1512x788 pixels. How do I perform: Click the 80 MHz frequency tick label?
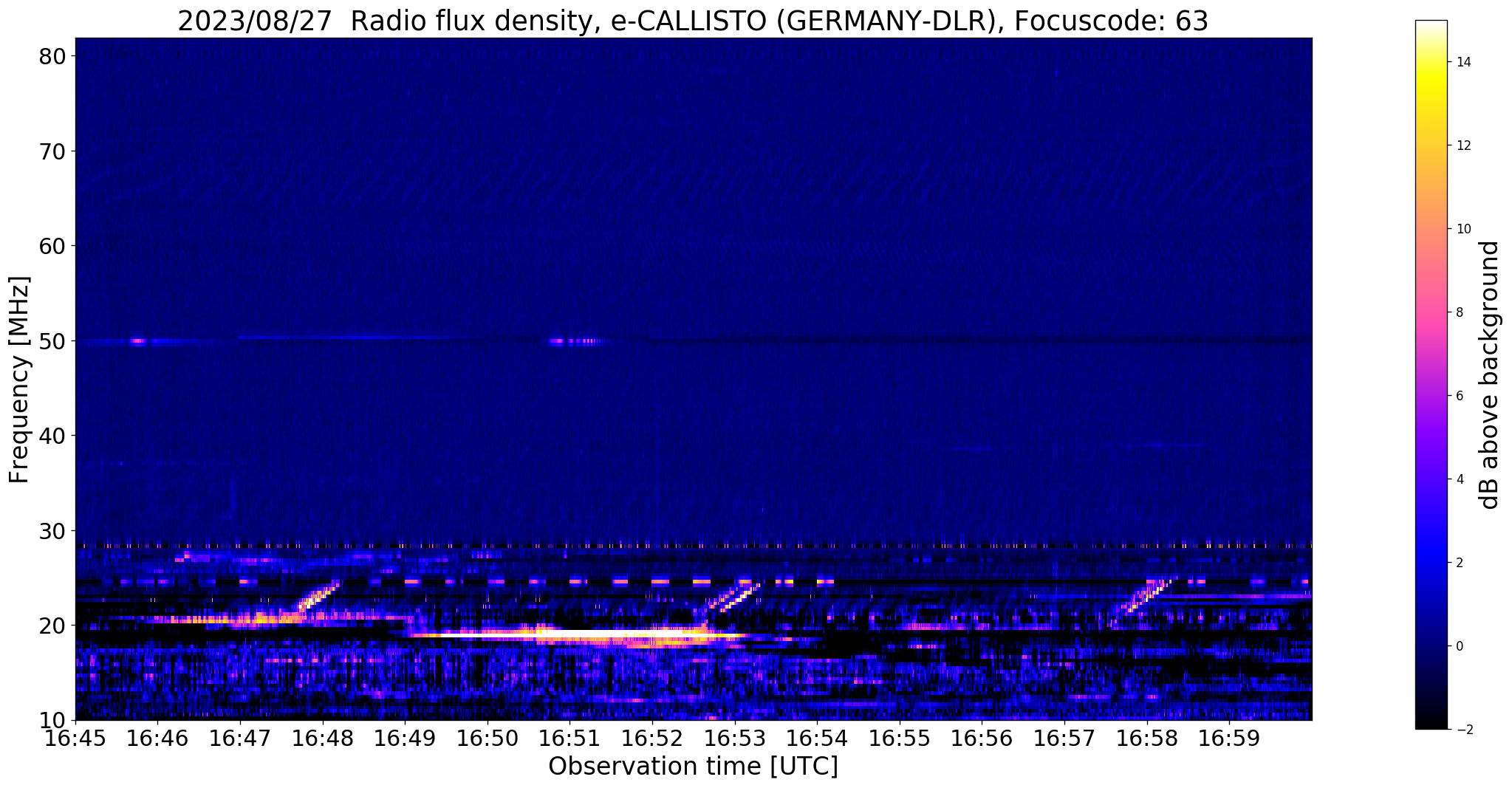(x=53, y=57)
